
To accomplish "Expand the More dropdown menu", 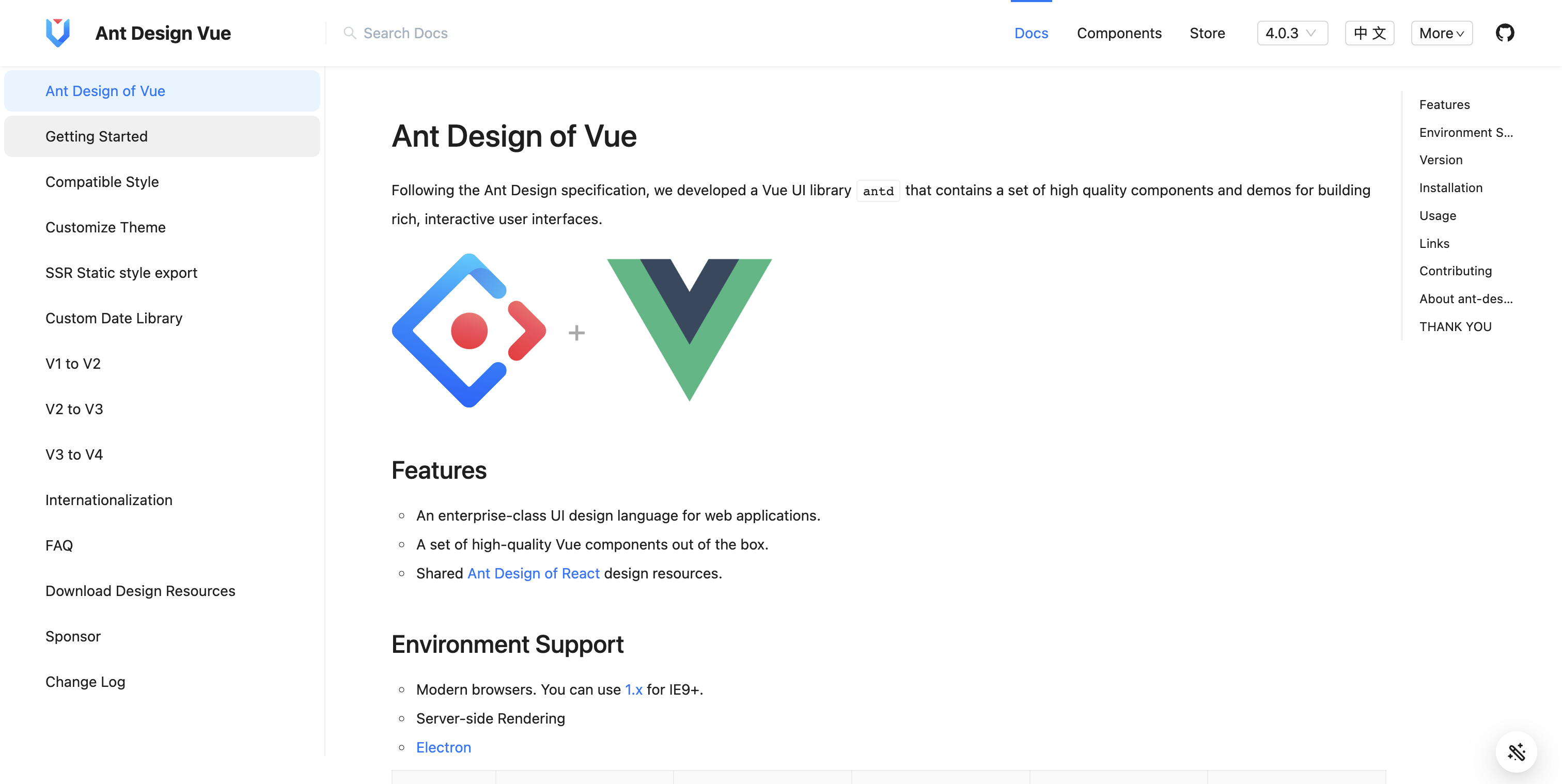I will [x=1441, y=33].
